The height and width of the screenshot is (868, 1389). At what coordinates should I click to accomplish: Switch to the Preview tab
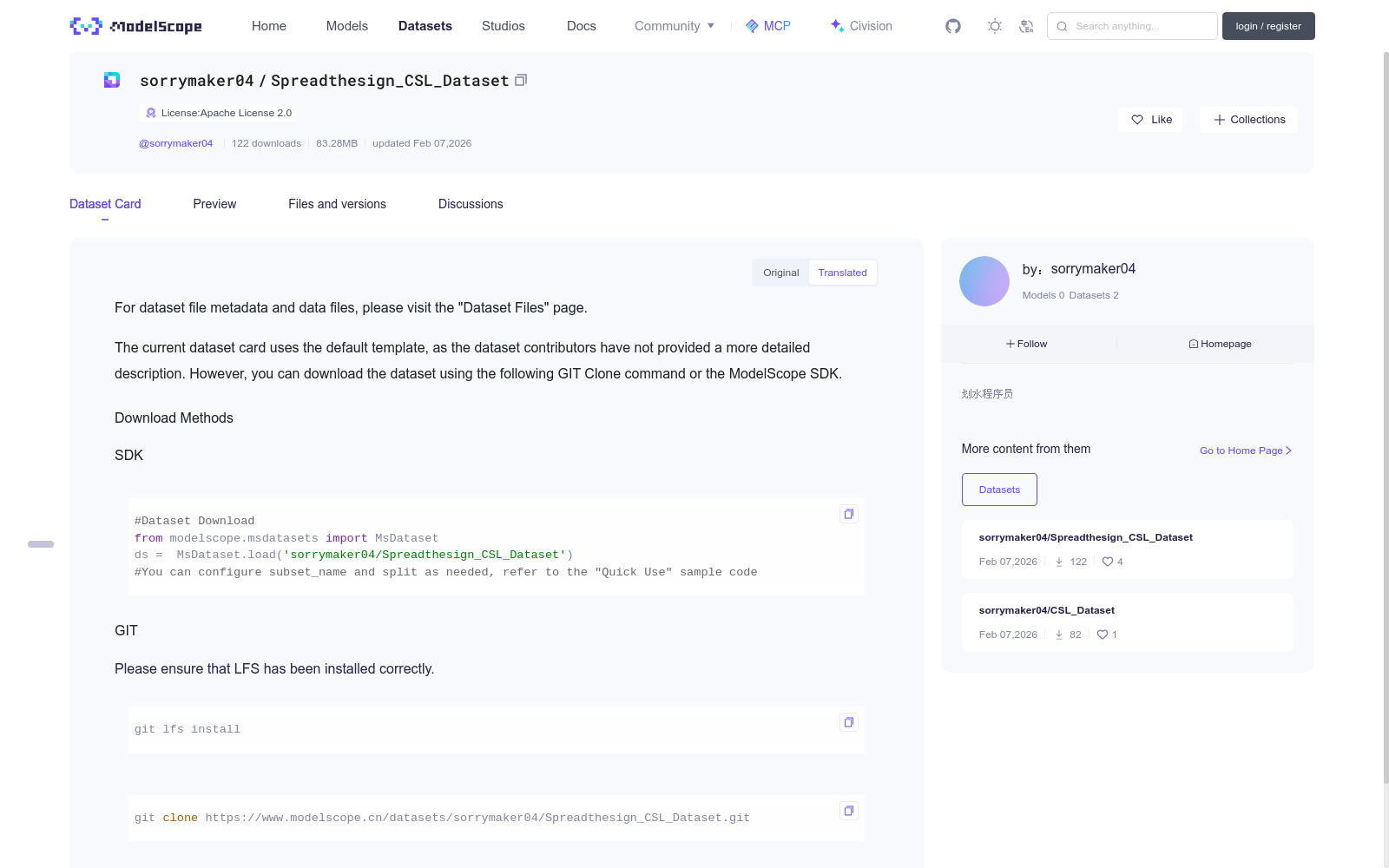coord(214,204)
